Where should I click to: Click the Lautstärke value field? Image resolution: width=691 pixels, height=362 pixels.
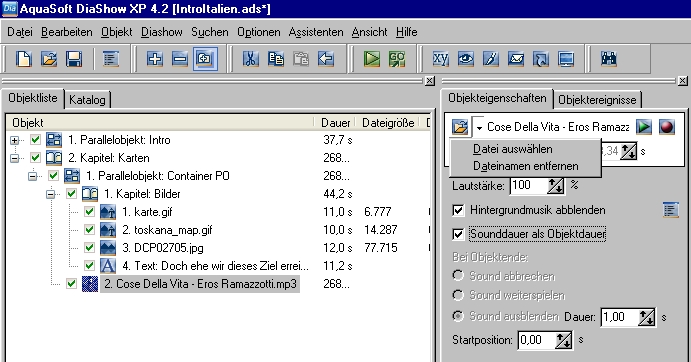click(x=529, y=185)
